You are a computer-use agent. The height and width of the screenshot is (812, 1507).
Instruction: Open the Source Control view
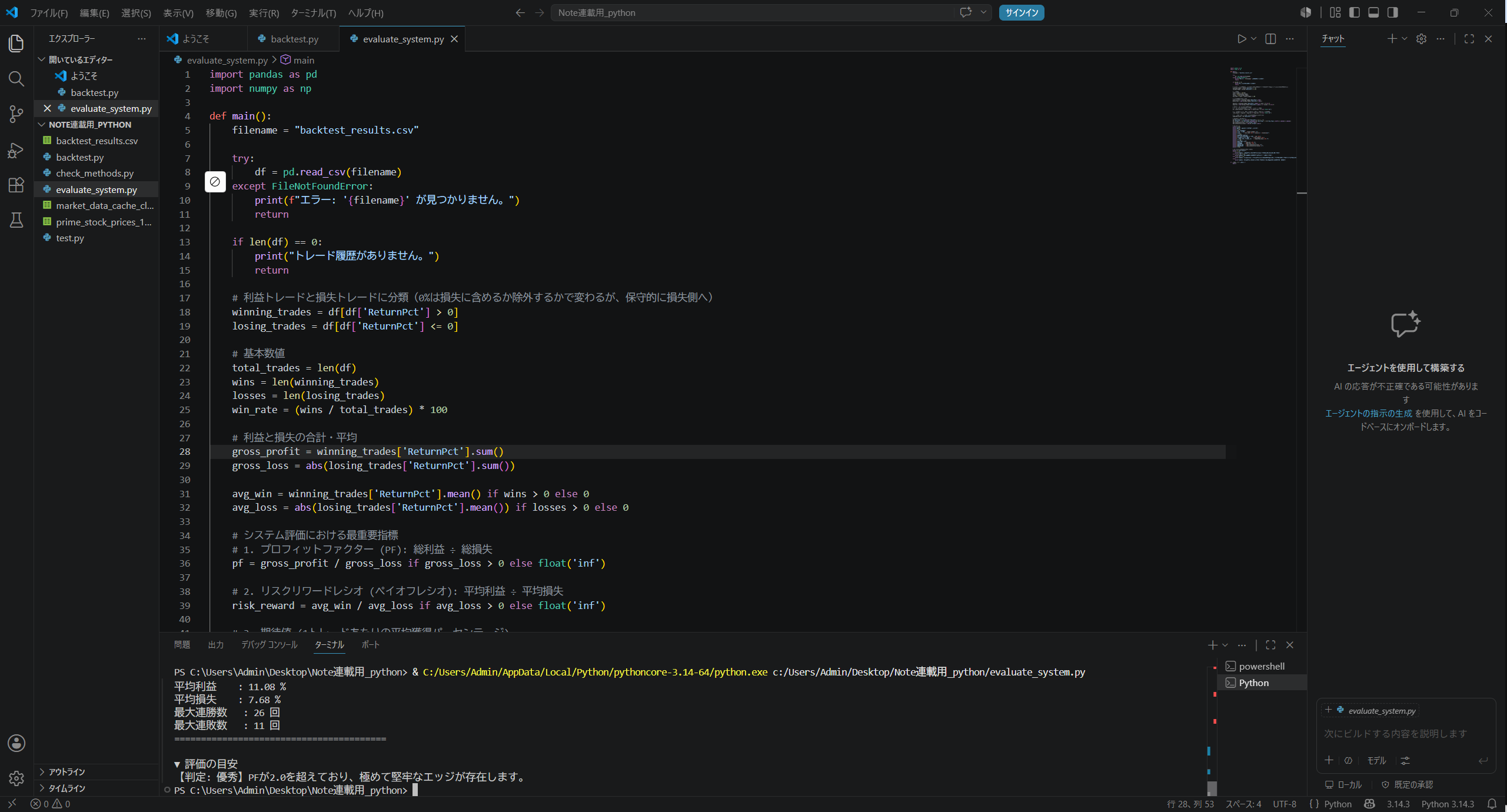coord(16,114)
